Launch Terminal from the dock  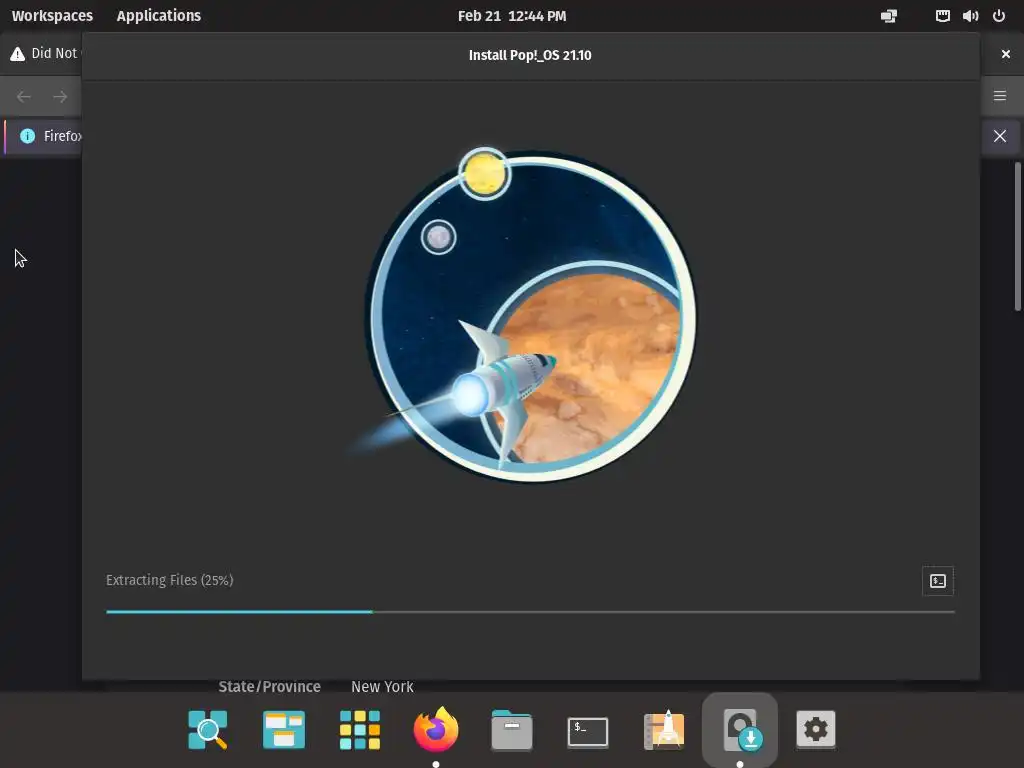click(x=588, y=731)
